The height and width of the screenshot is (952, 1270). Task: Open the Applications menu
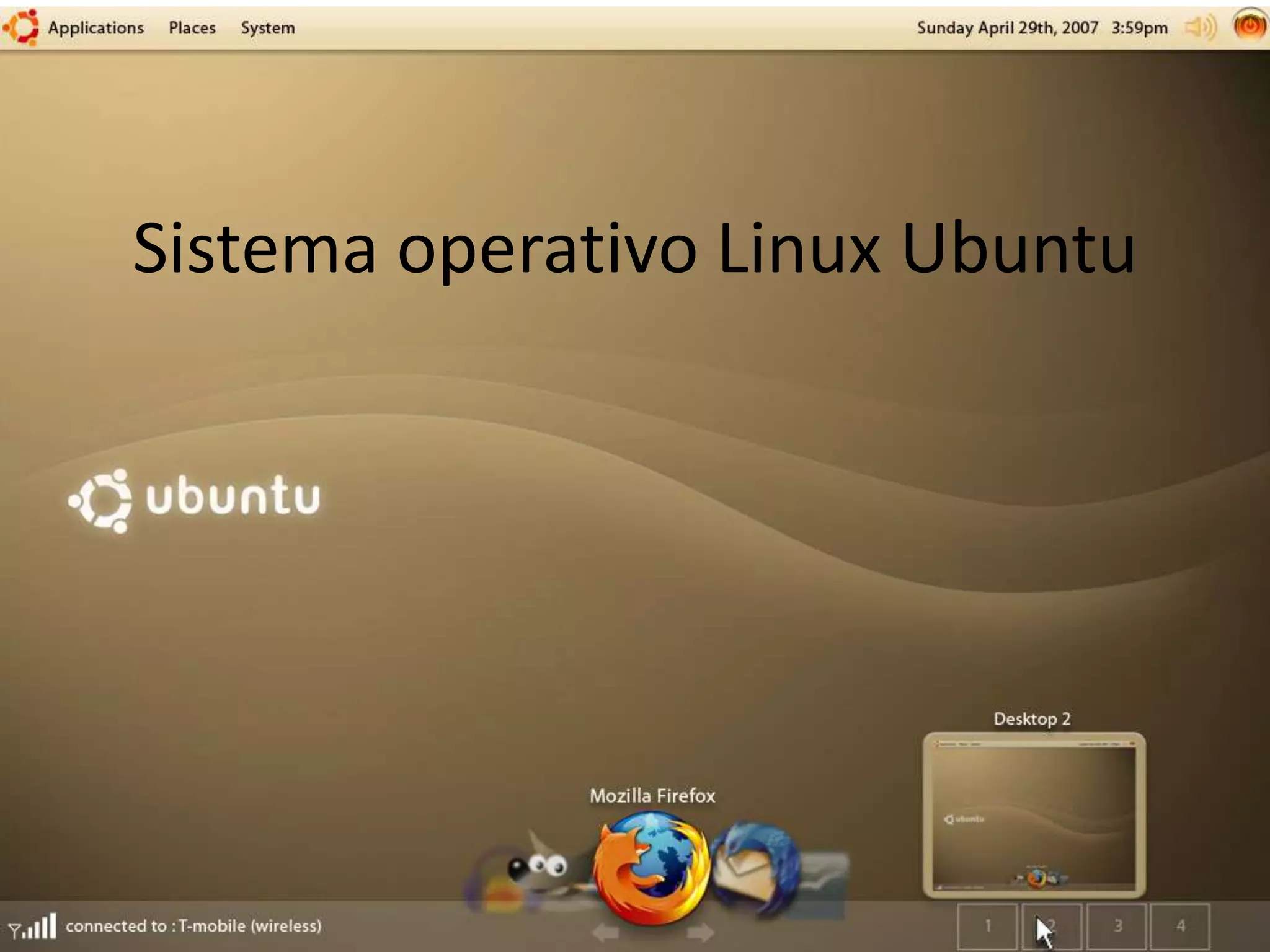[x=96, y=28]
